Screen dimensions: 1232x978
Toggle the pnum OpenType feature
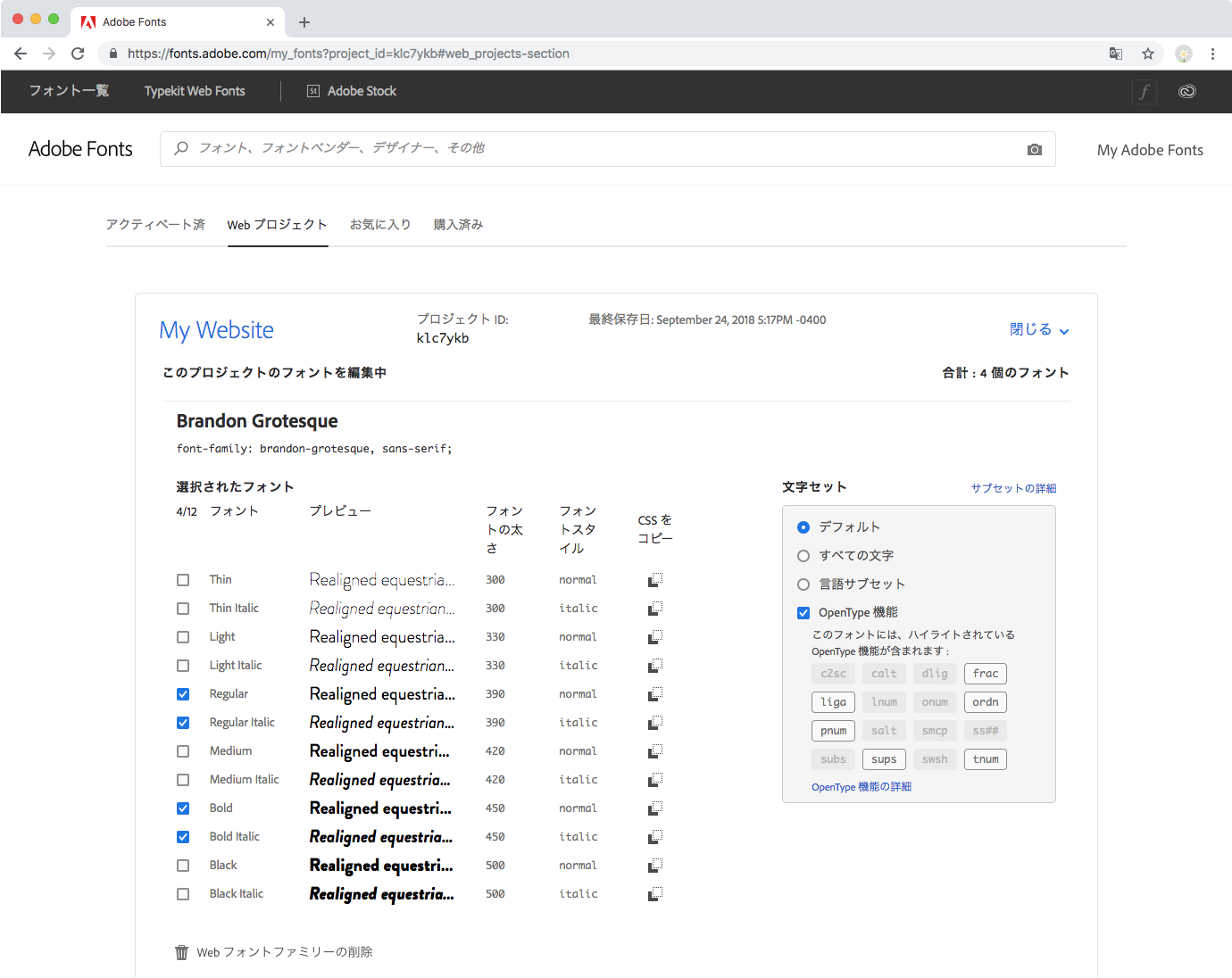tap(834, 731)
